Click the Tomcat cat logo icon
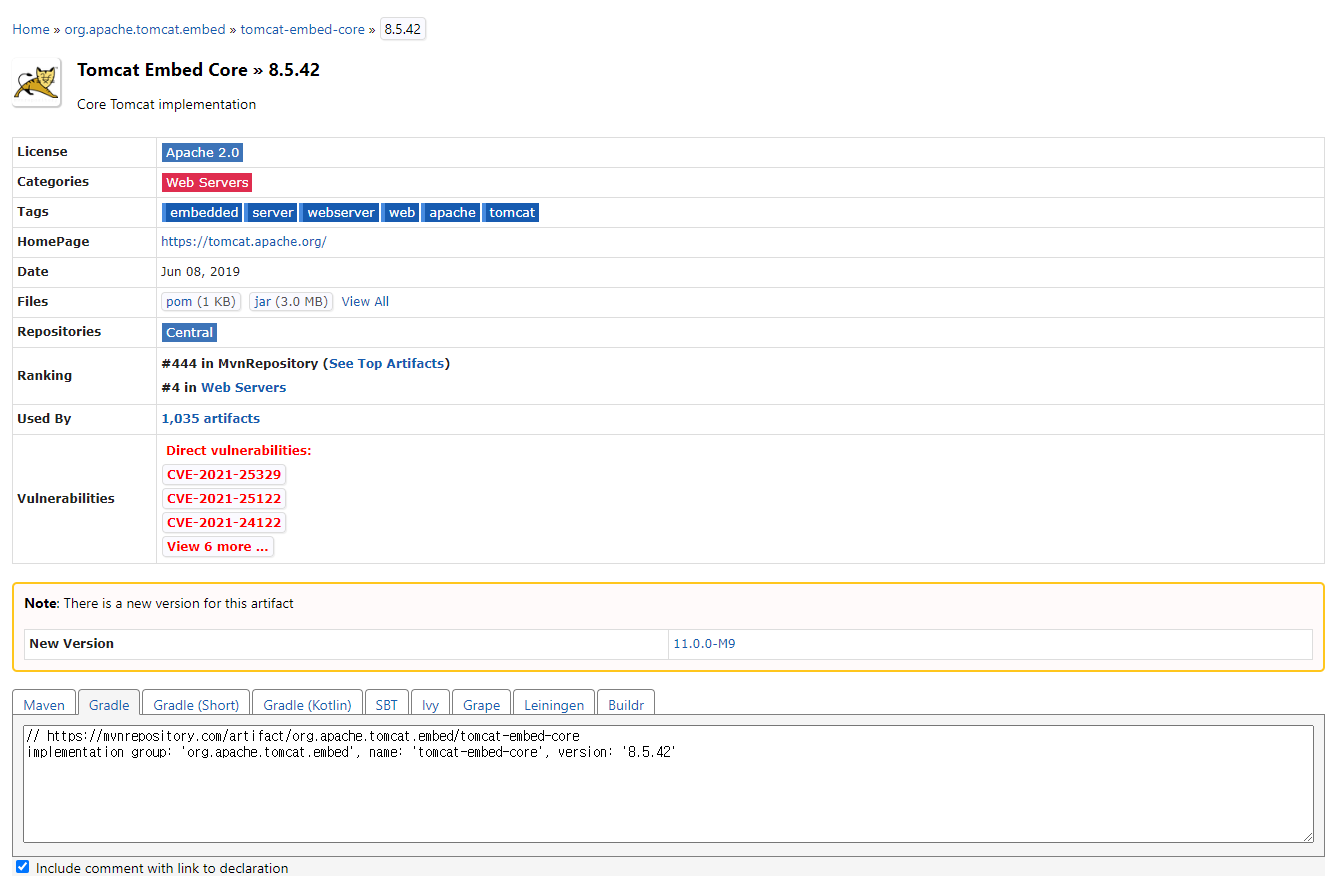The height and width of the screenshot is (876, 1337). click(37, 82)
